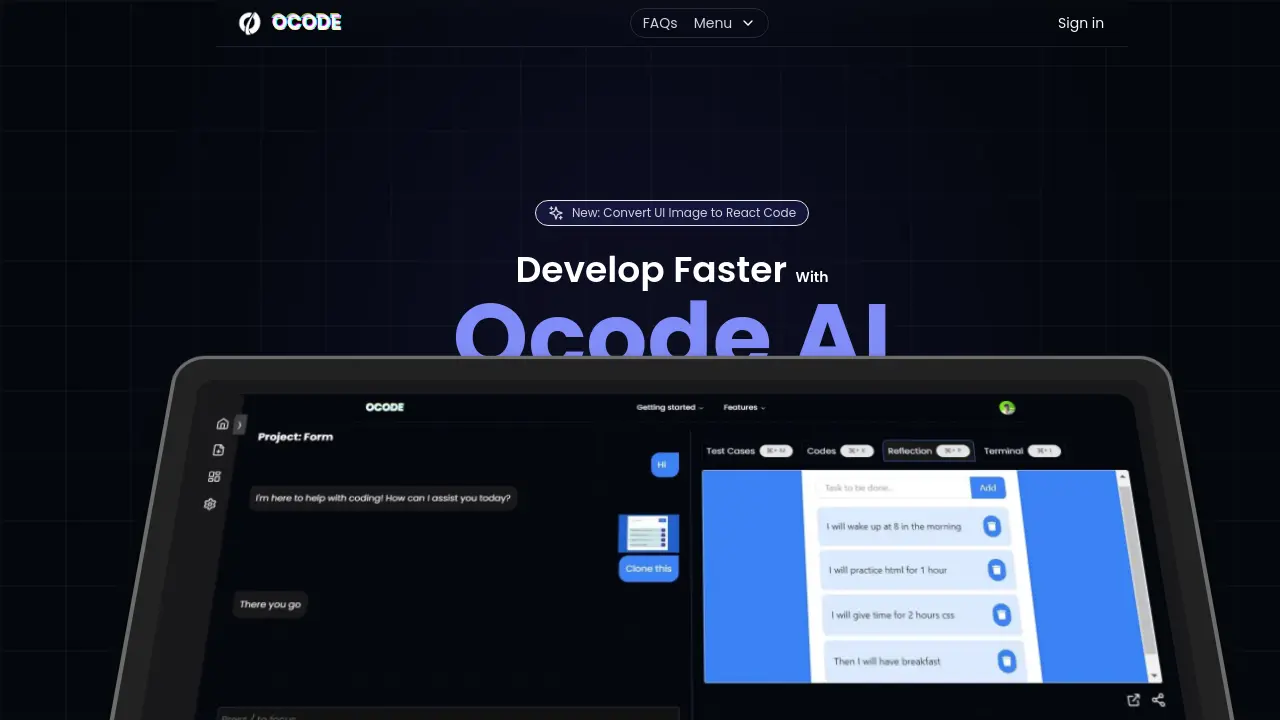
Task: Click the I'm here to help with coding message
Action: (383, 497)
